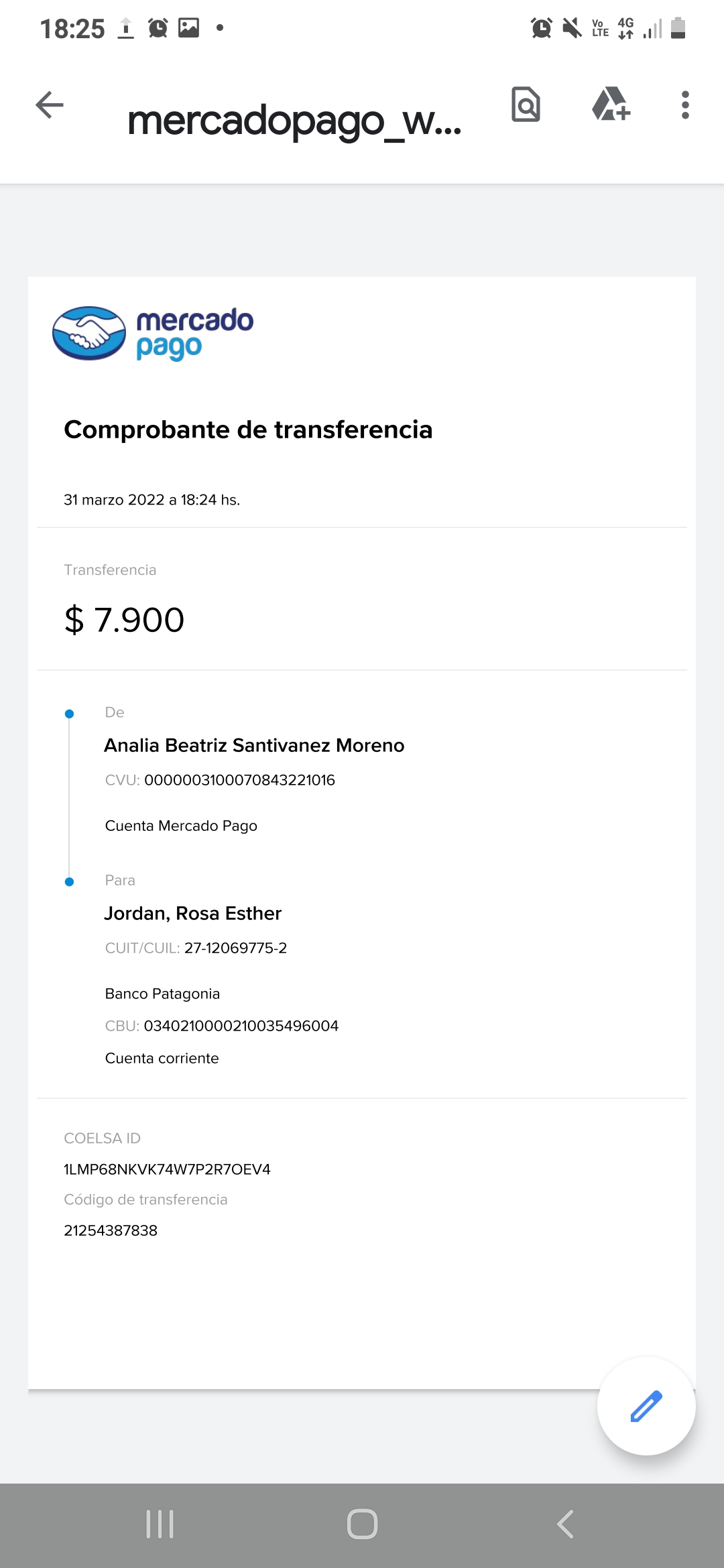Tap the $ 7.900 transfer amount
The image size is (724, 1568).
[125, 620]
